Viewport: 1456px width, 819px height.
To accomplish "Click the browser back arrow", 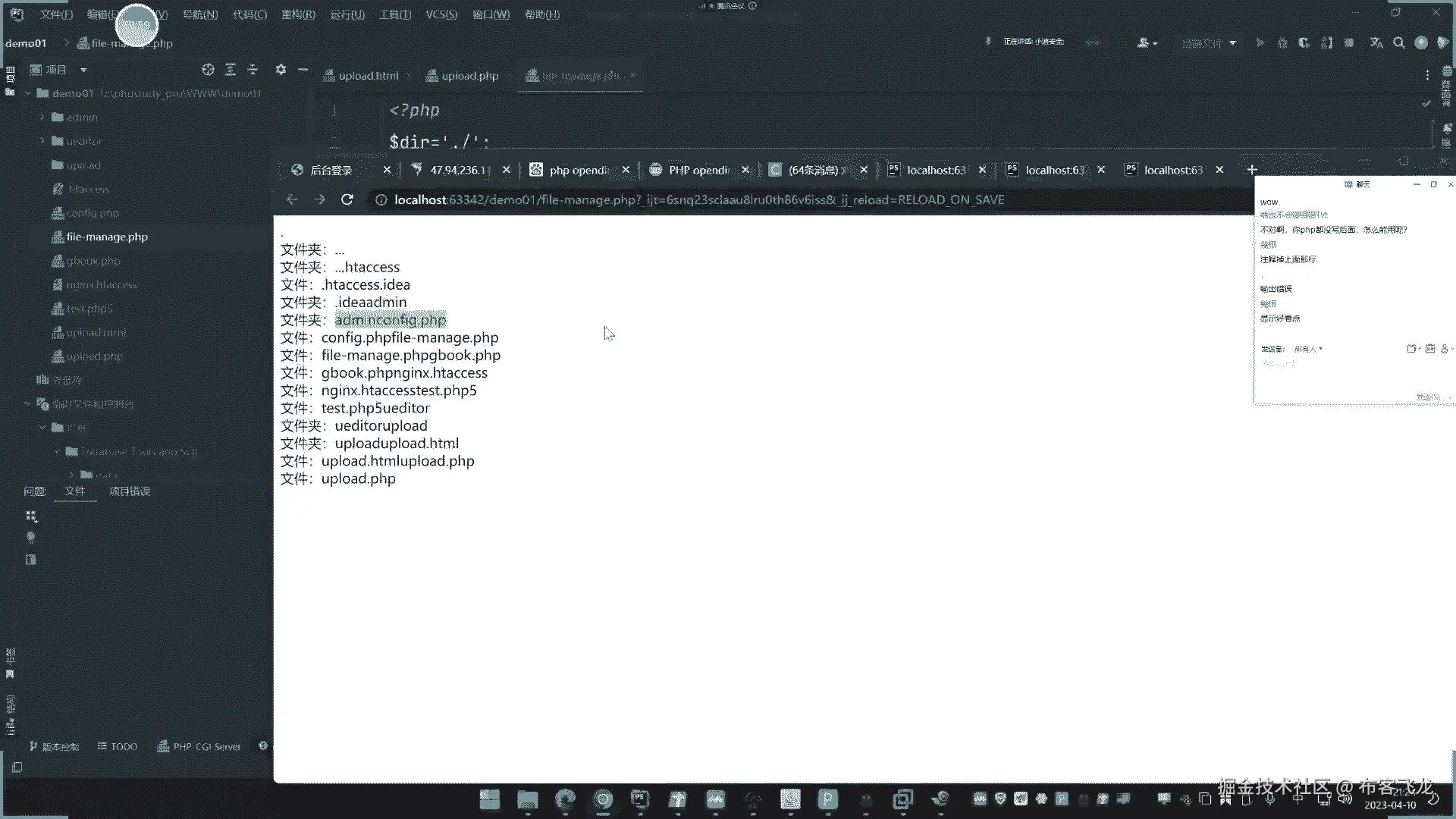I will click(292, 199).
